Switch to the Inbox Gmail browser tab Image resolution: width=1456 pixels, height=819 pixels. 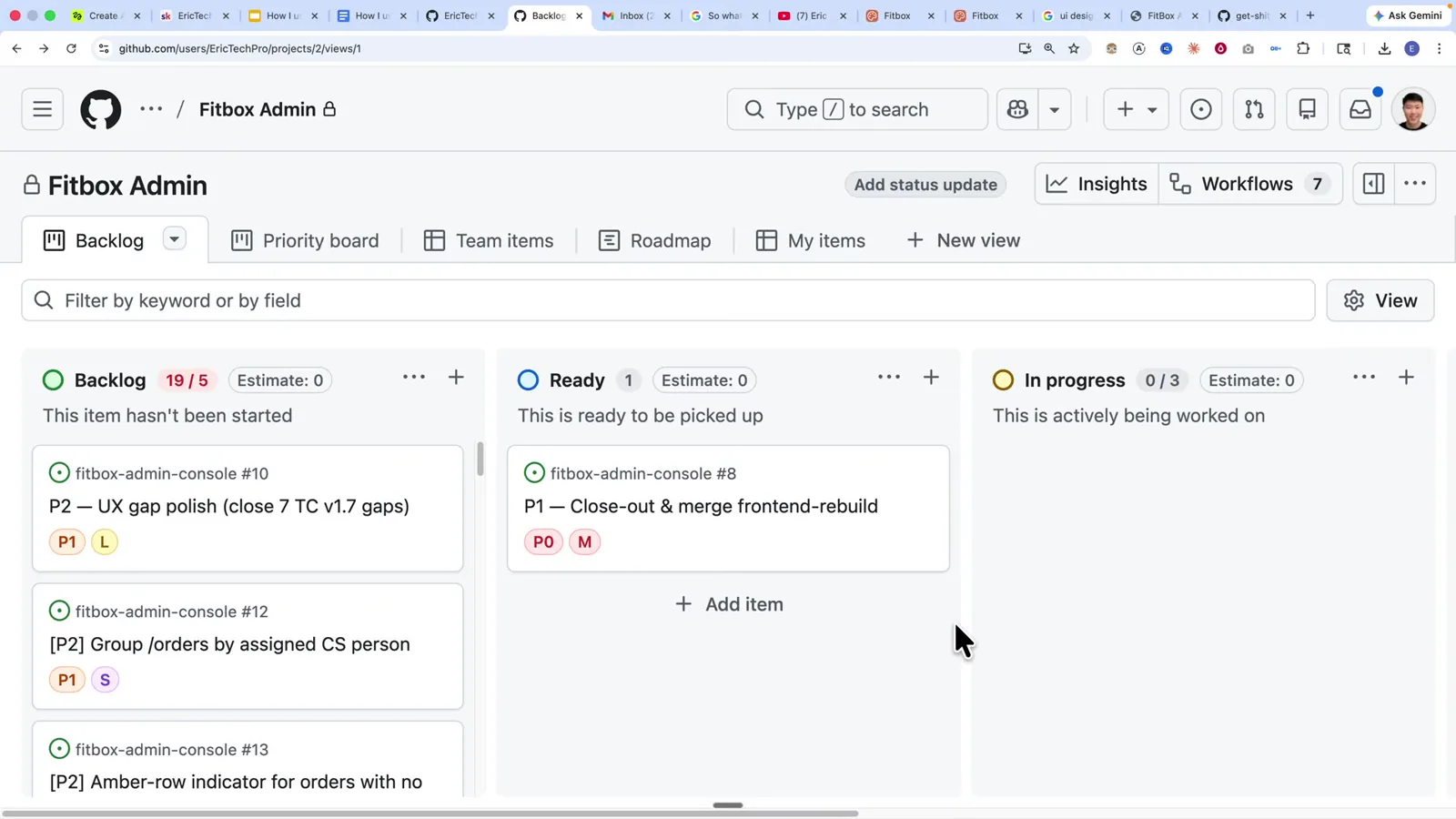pos(636,15)
